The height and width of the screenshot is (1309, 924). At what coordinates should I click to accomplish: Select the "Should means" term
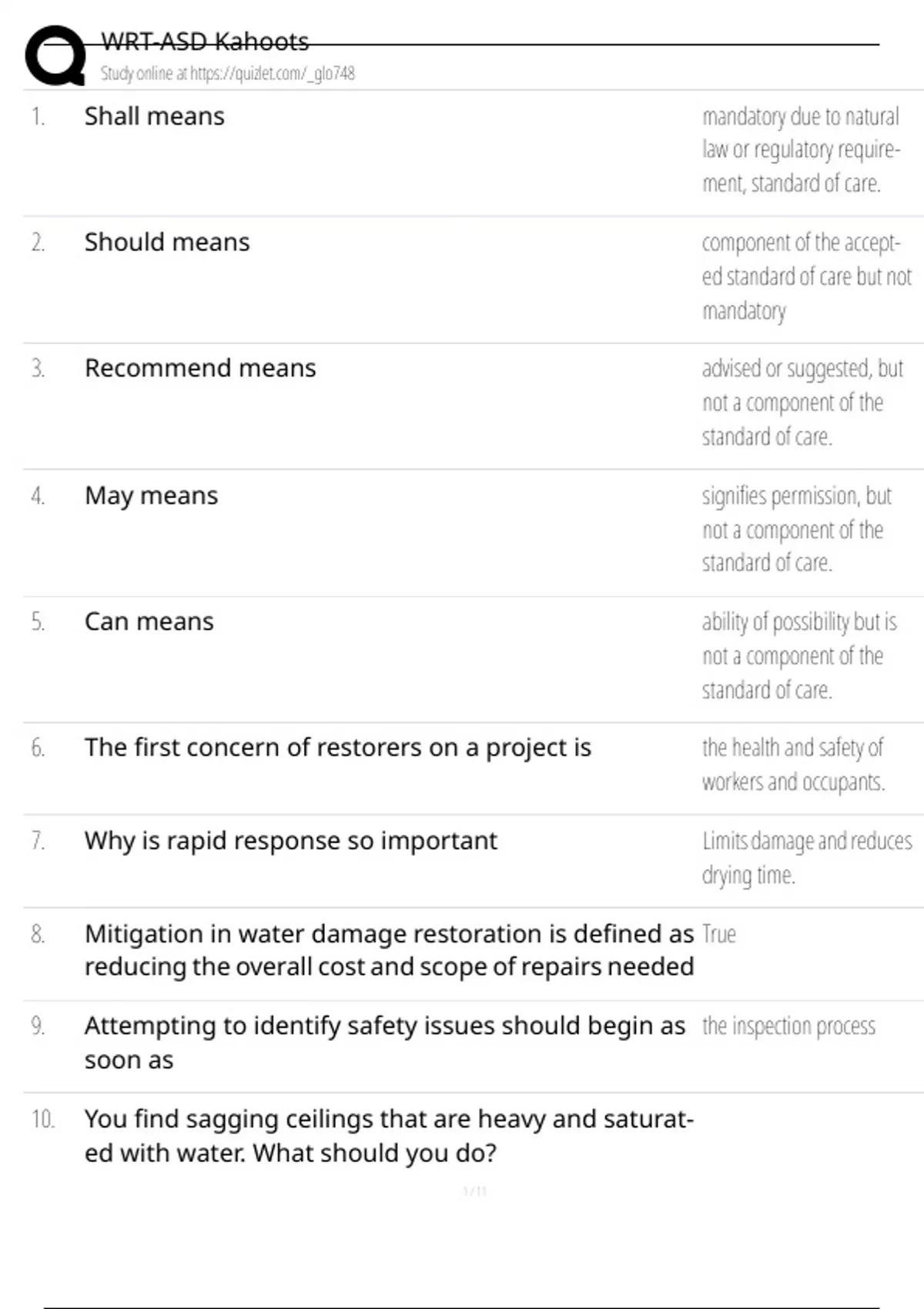click(167, 243)
